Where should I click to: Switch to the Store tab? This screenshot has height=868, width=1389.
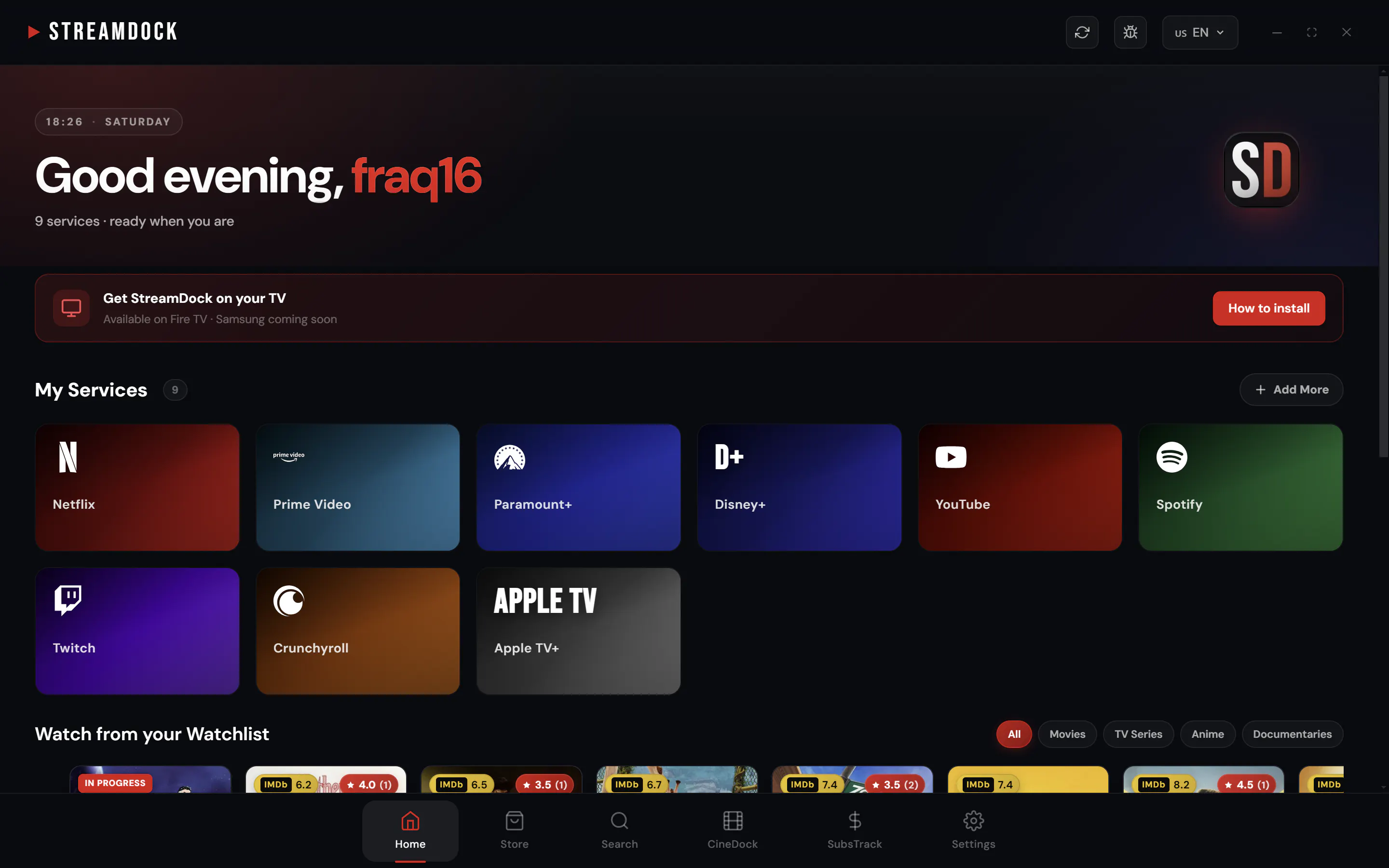514,831
